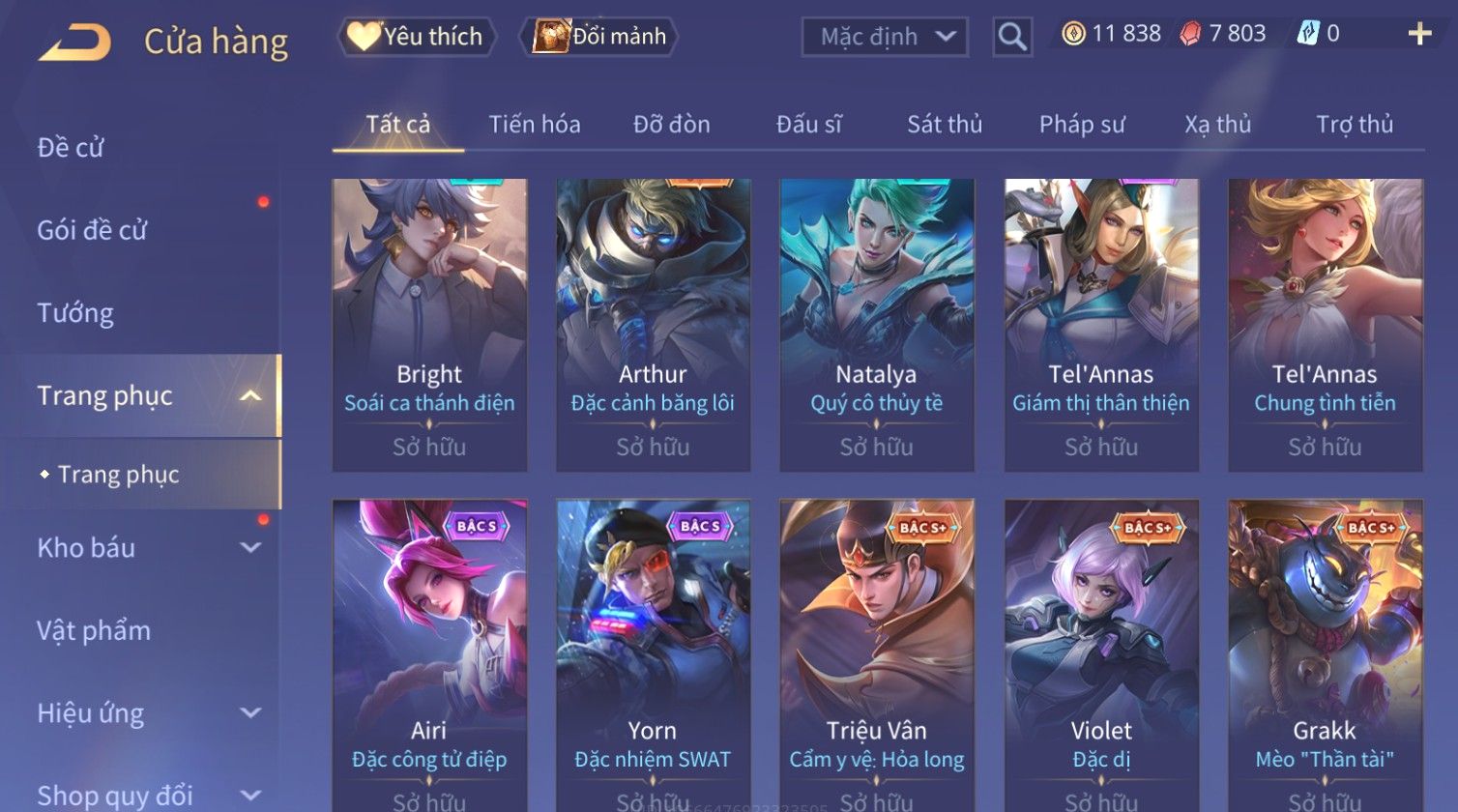Screen dimensions: 1458x812
Task: Tap the blue voucher currency icon
Action: click(x=1307, y=34)
